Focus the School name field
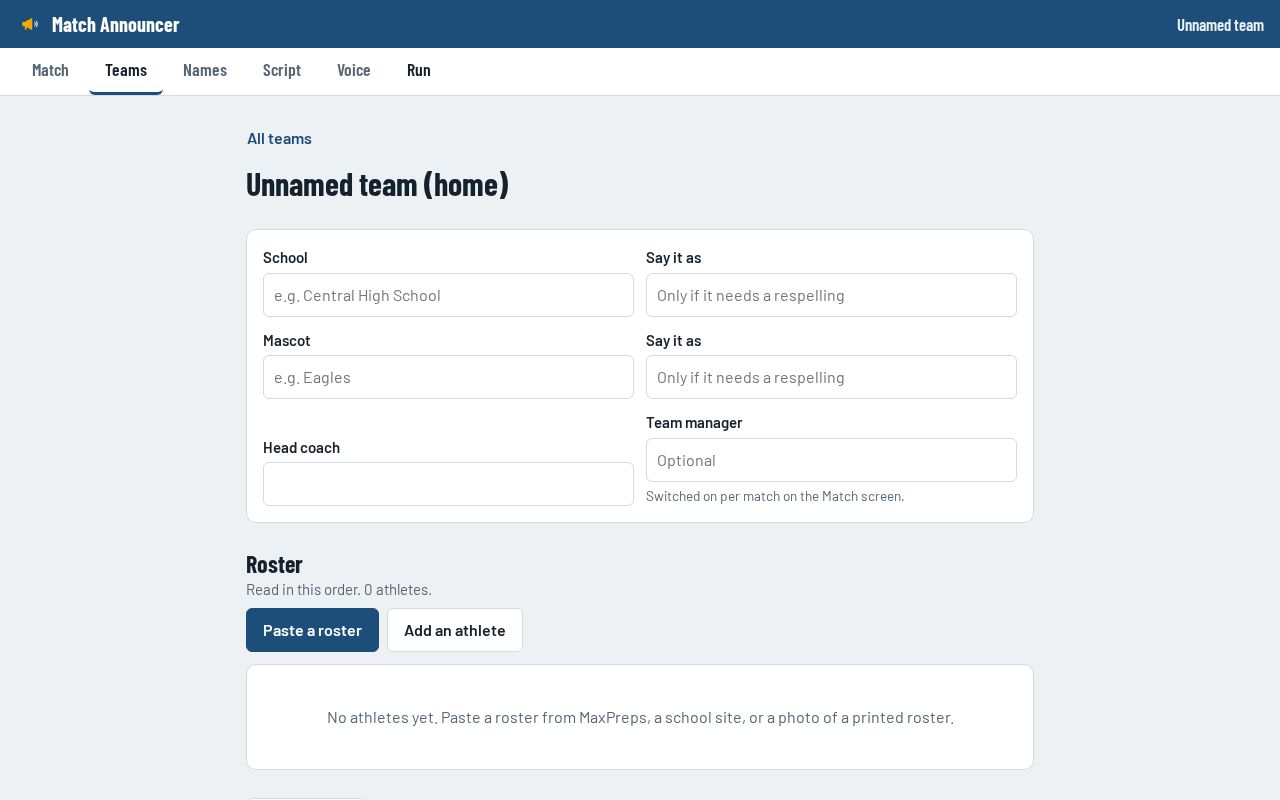This screenshot has width=1280, height=800. point(448,295)
